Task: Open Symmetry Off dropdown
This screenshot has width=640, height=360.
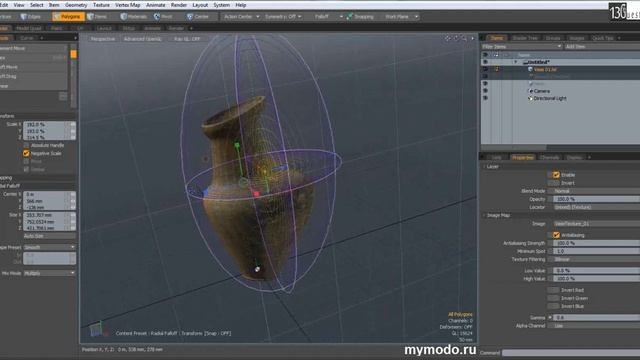Action: pyautogui.click(x=283, y=17)
